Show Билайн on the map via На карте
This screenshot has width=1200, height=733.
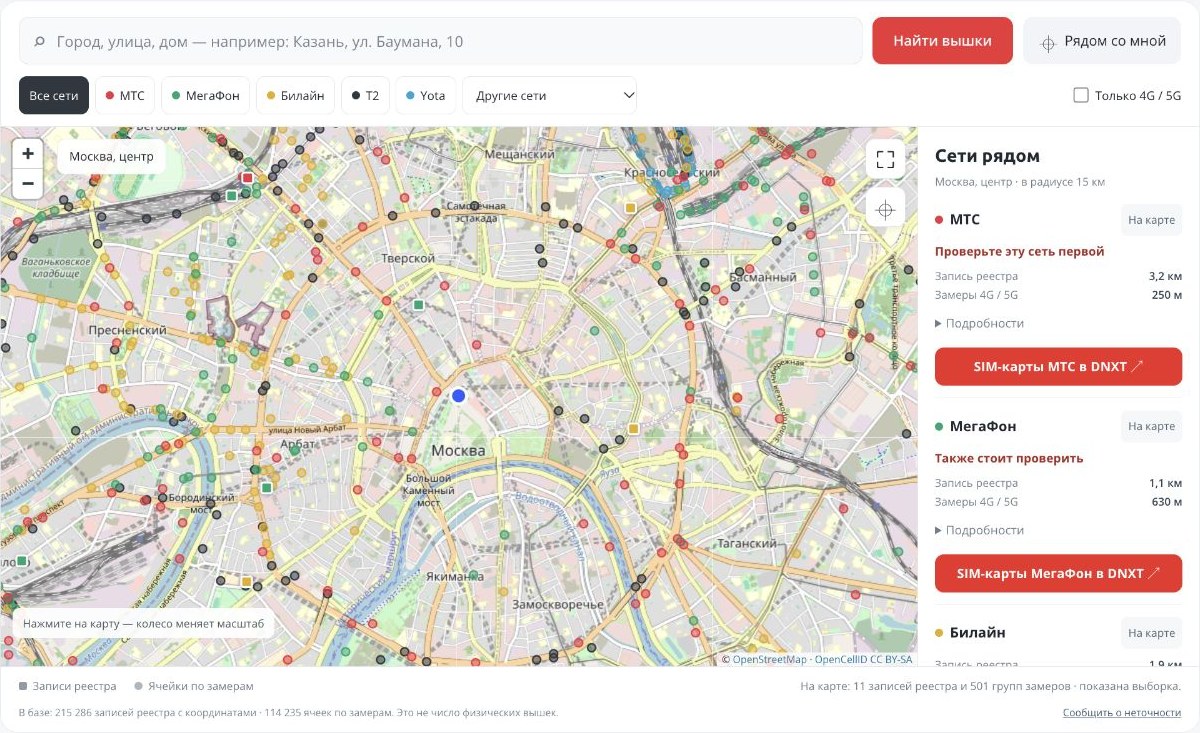pyautogui.click(x=1151, y=633)
